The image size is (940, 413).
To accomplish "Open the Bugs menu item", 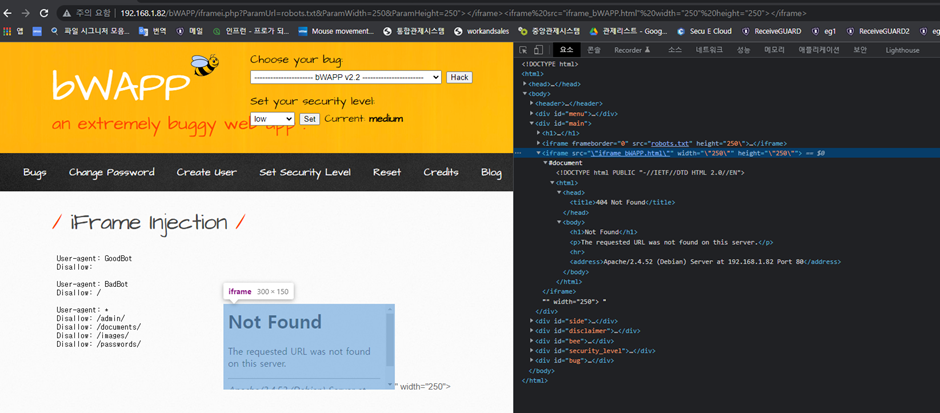I will coord(35,173).
